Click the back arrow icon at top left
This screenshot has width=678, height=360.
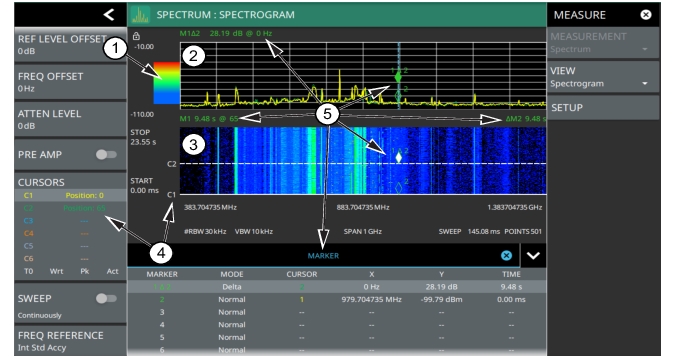click(x=109, y=15)
